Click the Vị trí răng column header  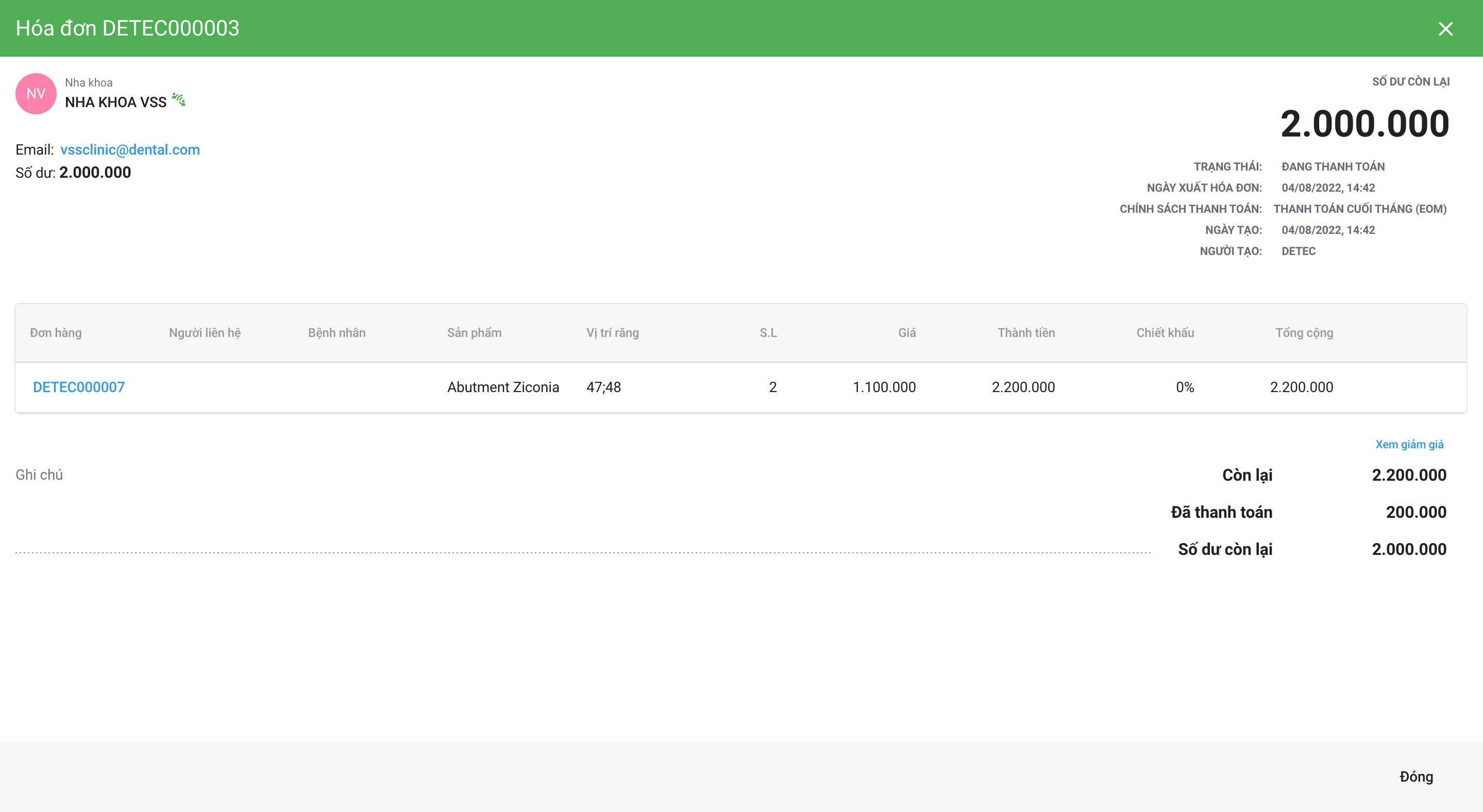pyautogui.click(x=613, y=333)
